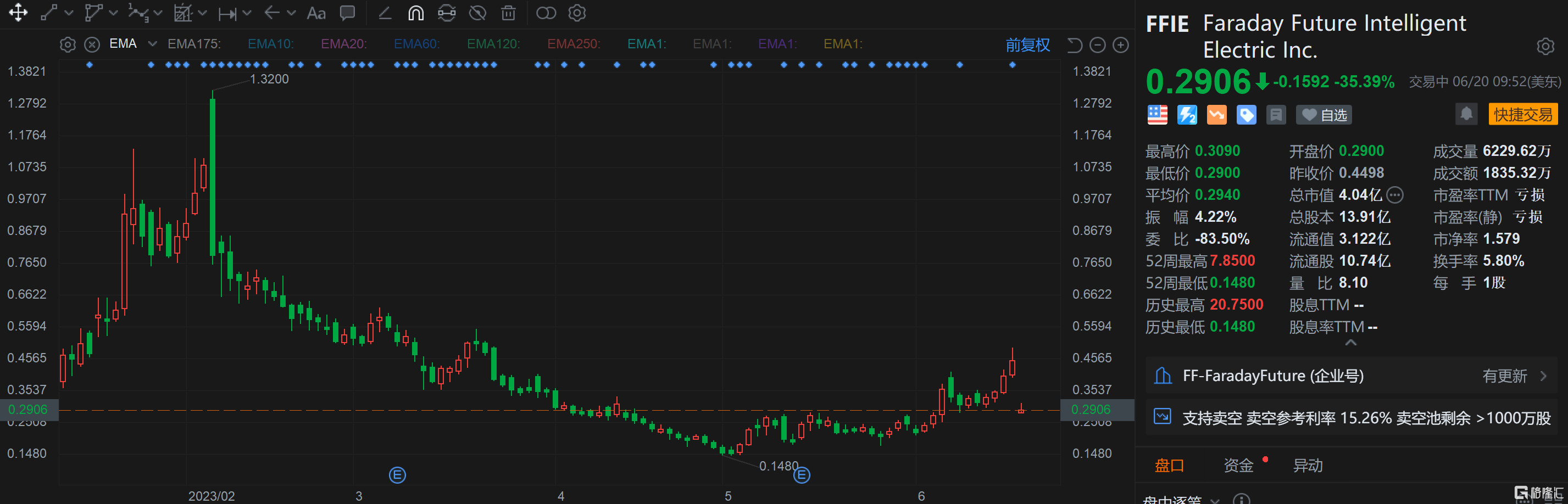Click the EMA10 legend label
The height and width of the screenshot is (504, 1568).
tap(271, 44)
